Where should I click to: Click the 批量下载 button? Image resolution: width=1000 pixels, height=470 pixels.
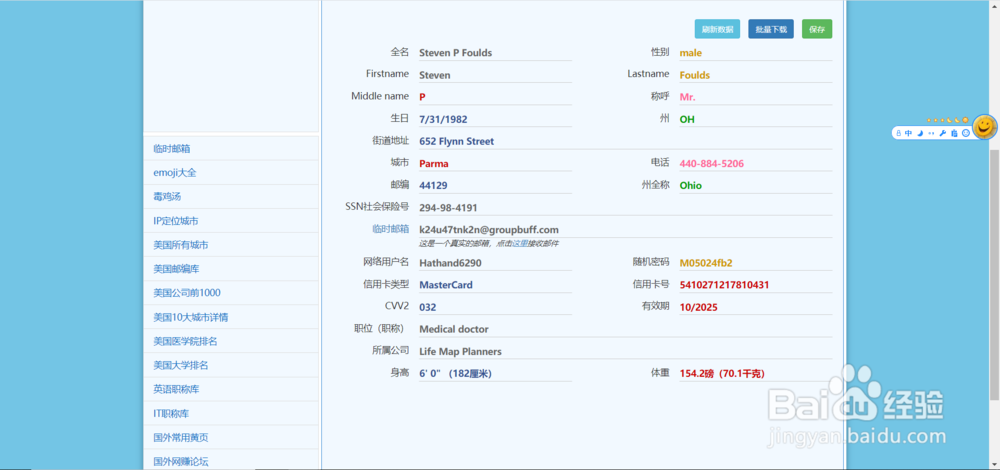[x=771, y=29]
